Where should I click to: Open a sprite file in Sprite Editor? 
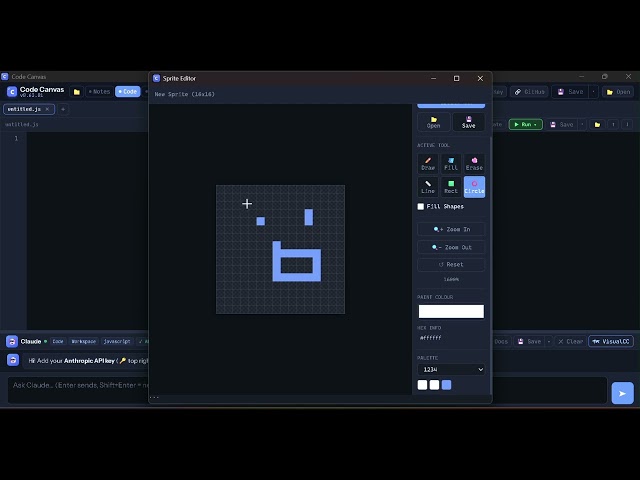(x=433, y=122)
